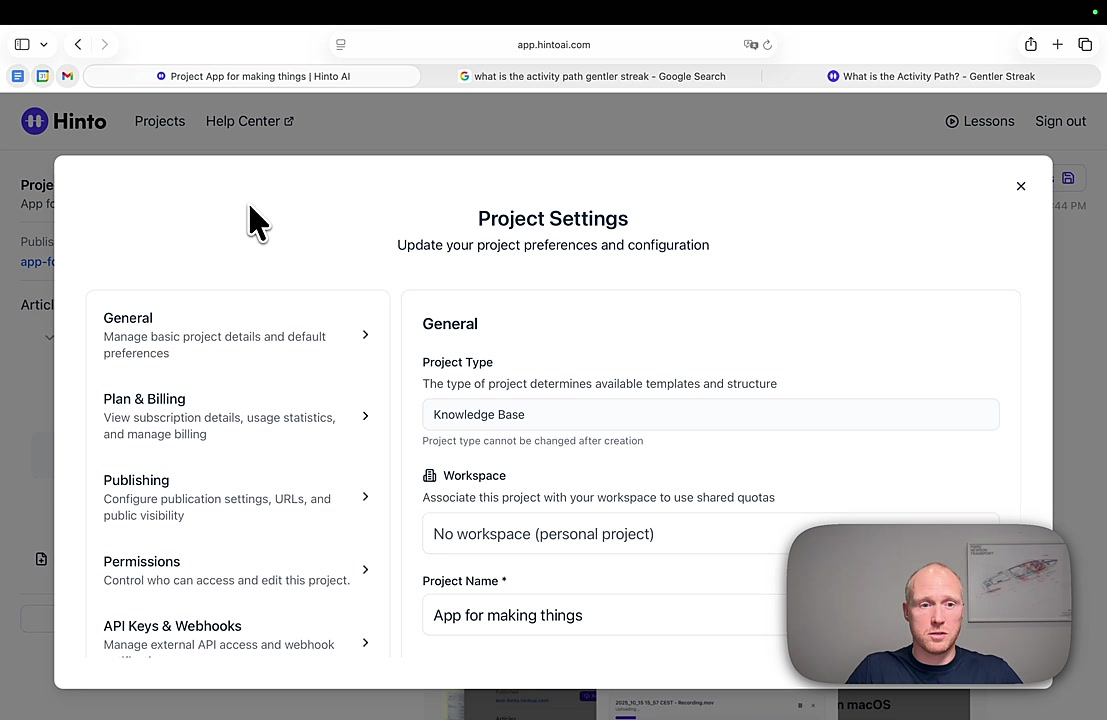
Task: Click the page reload icon in address bar
Action: click(x=767, y=45)
